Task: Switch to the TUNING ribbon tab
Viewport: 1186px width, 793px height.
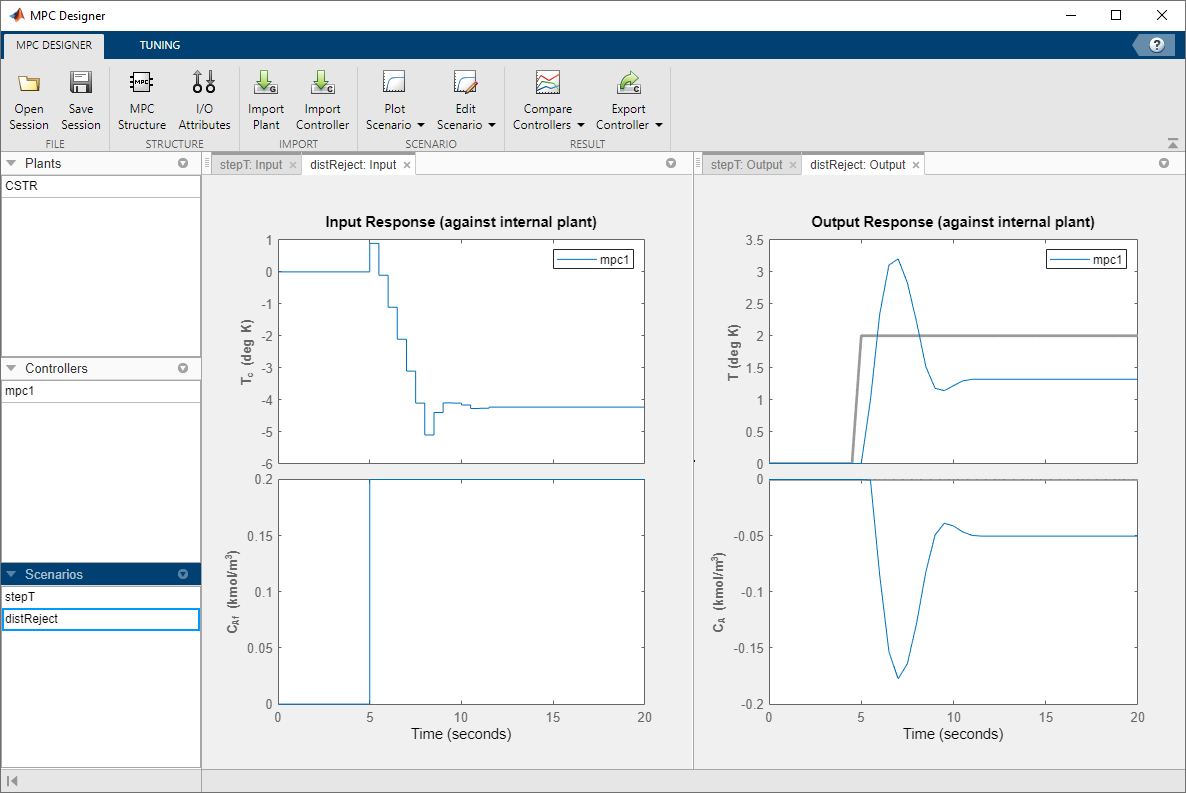Action: click(x=160, y=45)
